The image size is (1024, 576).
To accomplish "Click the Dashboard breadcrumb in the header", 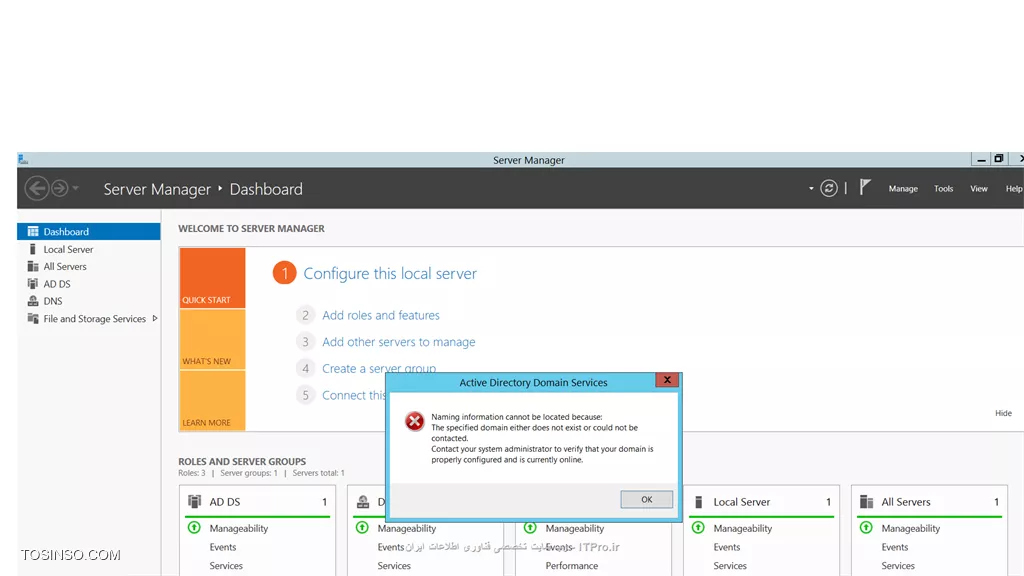I will click(266, 189).
